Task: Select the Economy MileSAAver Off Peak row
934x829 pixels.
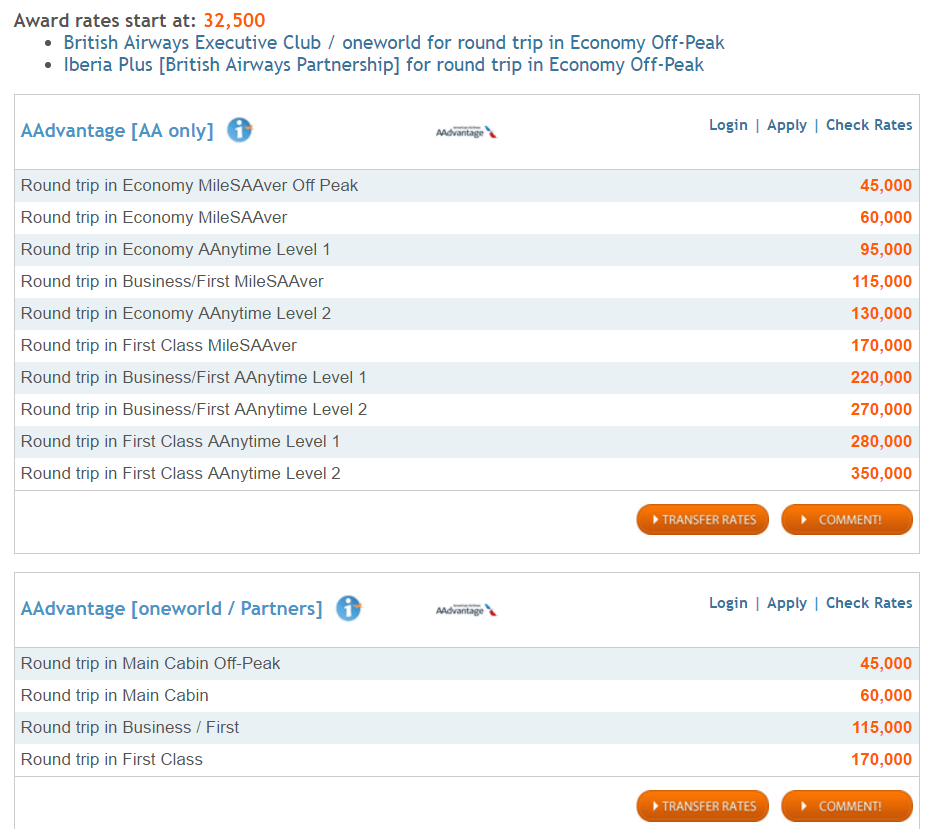Action: click(x=466, y=186)
